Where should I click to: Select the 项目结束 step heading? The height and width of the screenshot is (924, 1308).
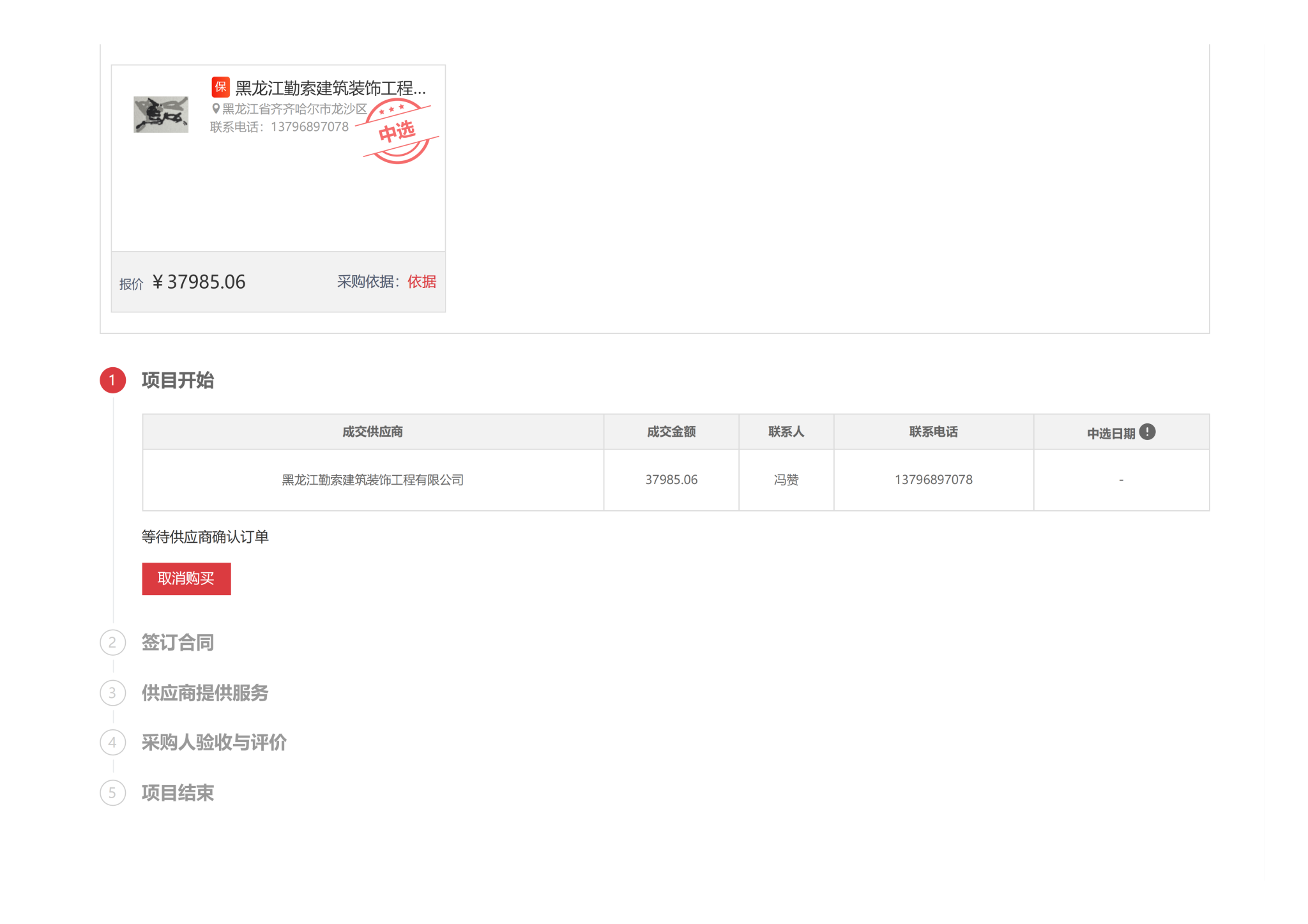pyautogui.click(x=178, y=793)
